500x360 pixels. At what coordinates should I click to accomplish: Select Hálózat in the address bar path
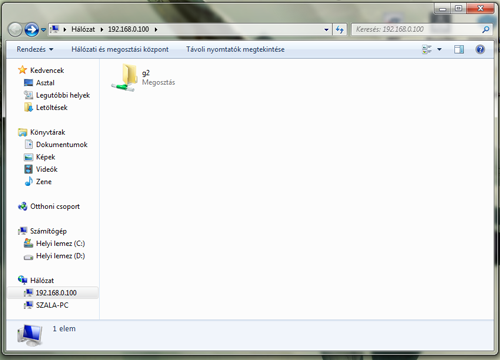point(83,29)
